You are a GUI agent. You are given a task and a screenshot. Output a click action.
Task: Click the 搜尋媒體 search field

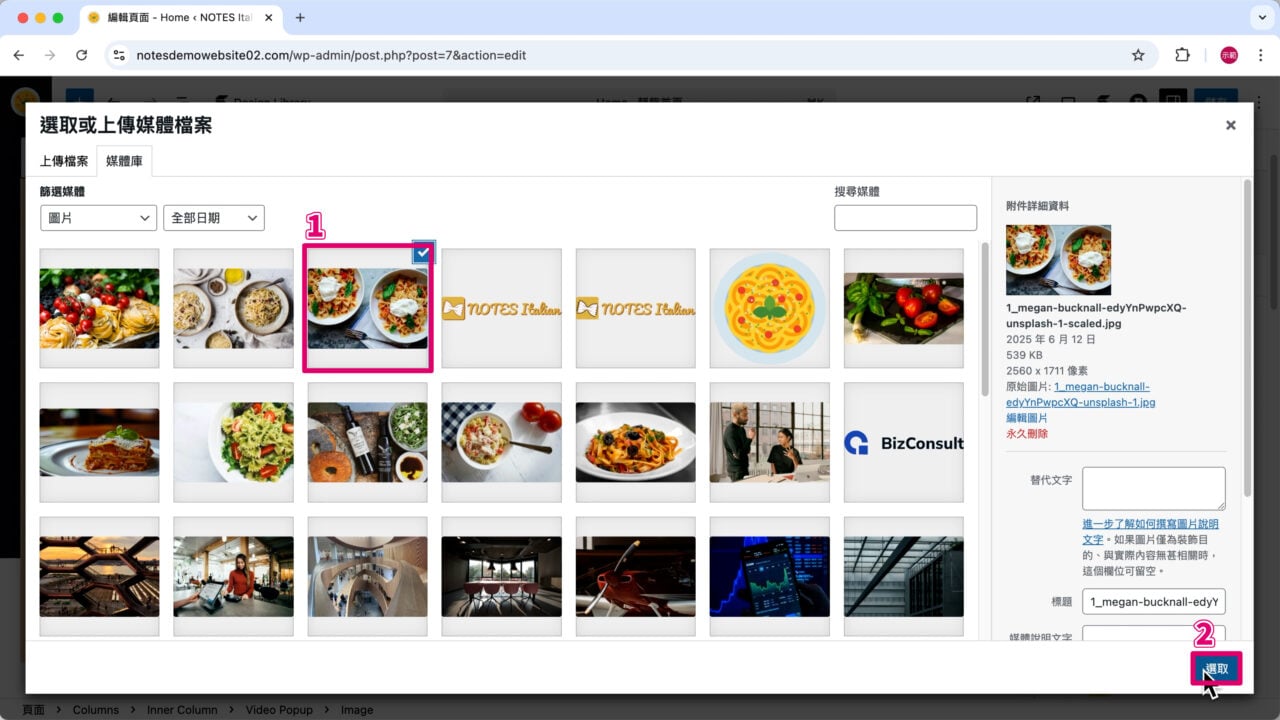(905, 218)
